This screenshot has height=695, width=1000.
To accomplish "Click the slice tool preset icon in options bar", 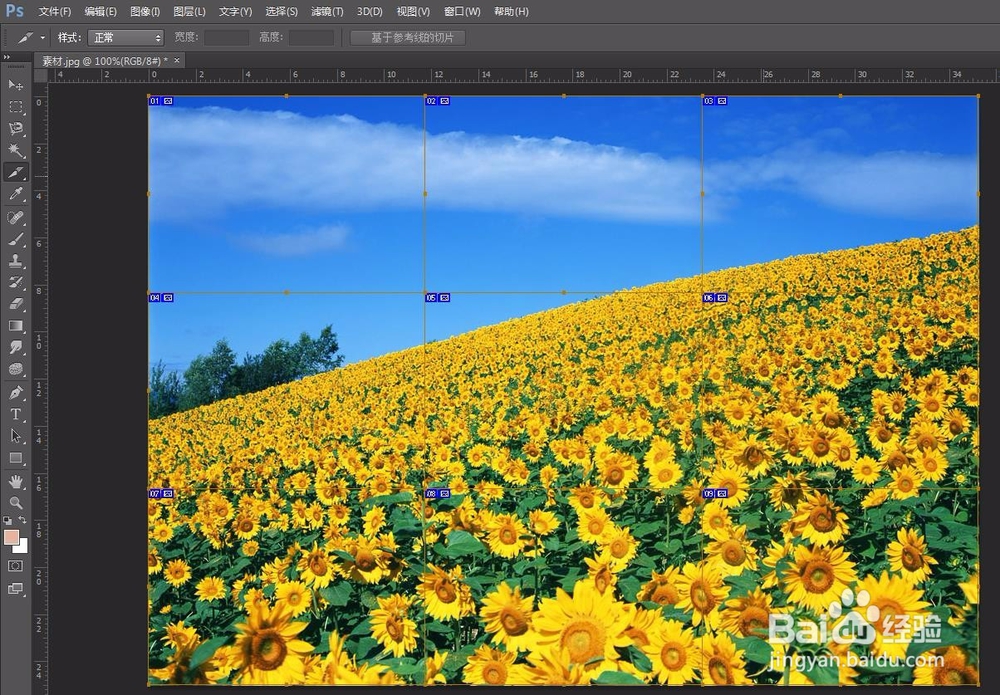I will (24, 38).
